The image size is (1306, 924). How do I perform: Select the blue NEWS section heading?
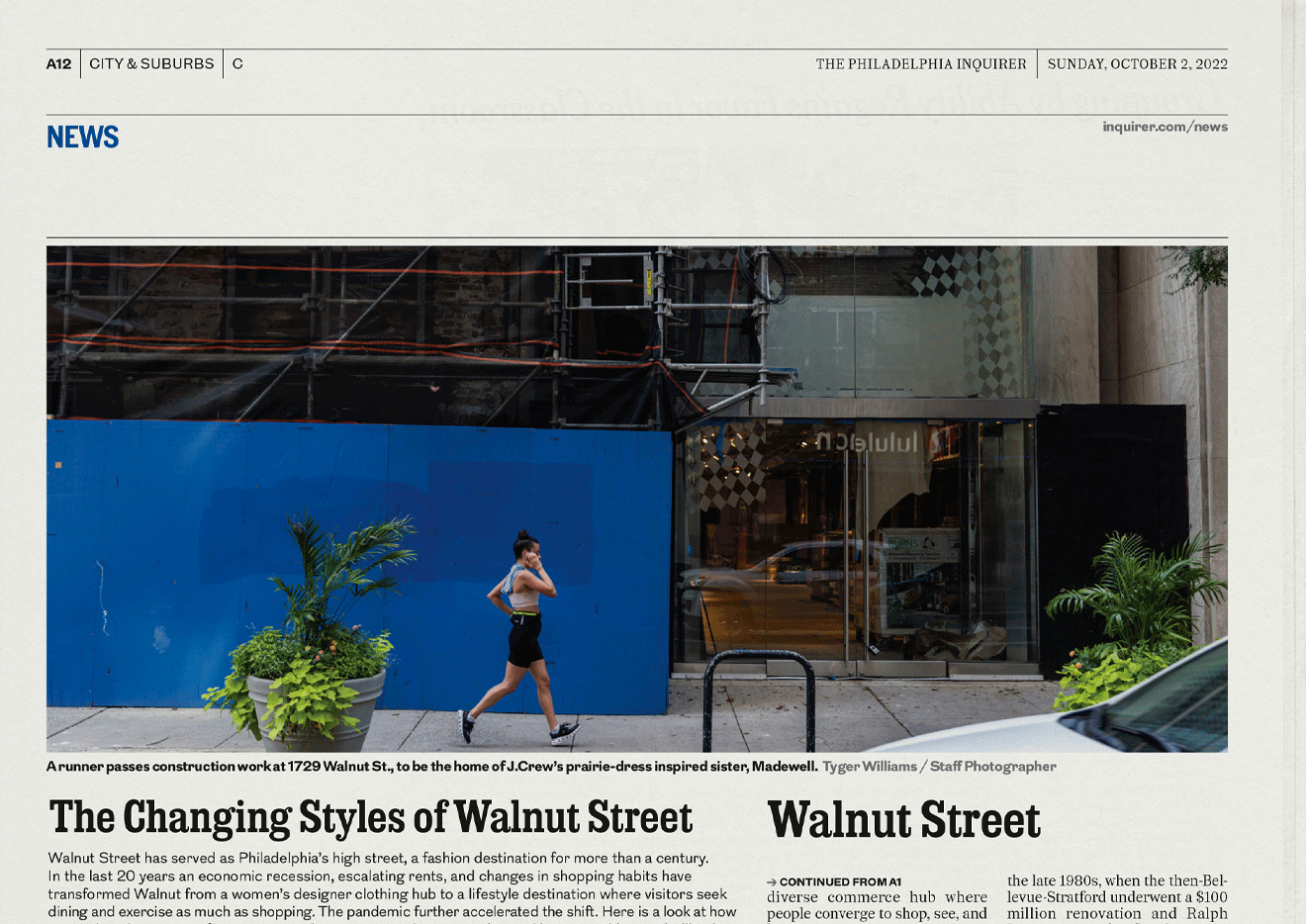82,137
